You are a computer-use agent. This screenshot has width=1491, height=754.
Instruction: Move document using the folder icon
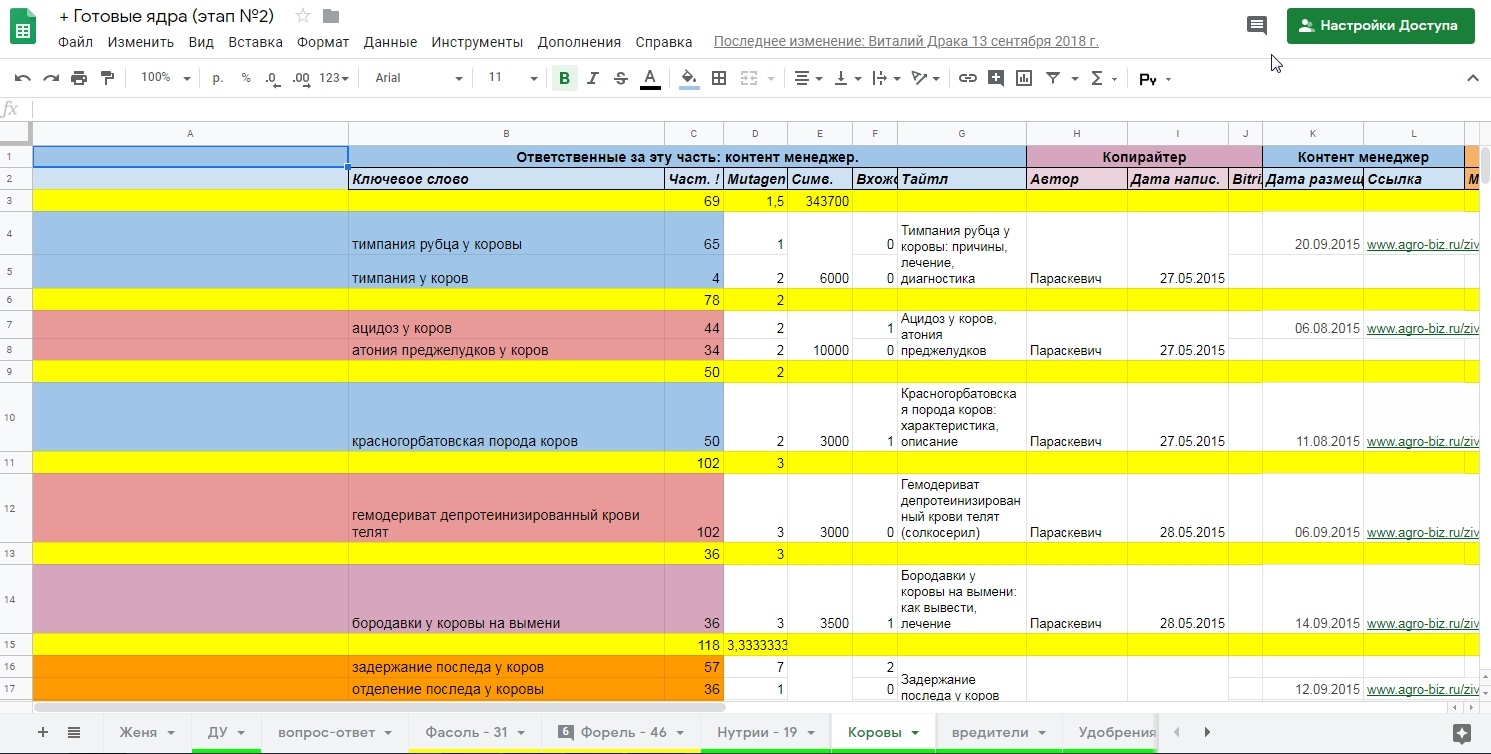pyautogui.click(x=331, y=16)
